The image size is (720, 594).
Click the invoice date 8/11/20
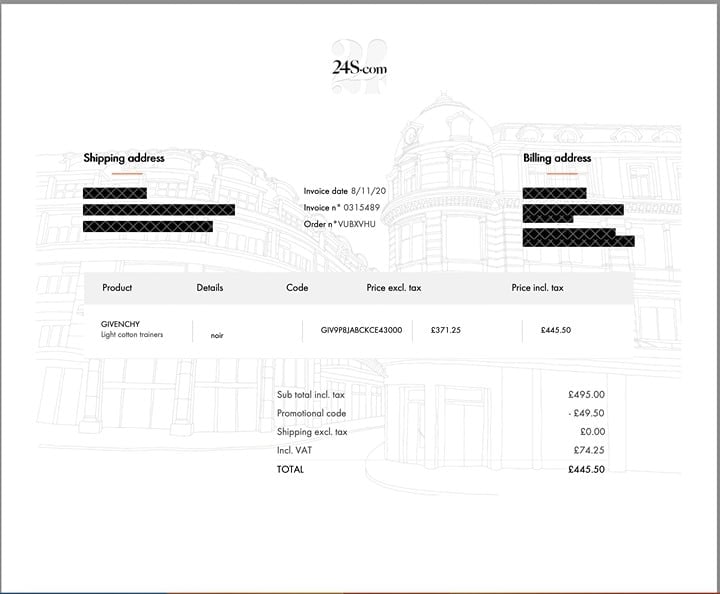coord(368,191)
